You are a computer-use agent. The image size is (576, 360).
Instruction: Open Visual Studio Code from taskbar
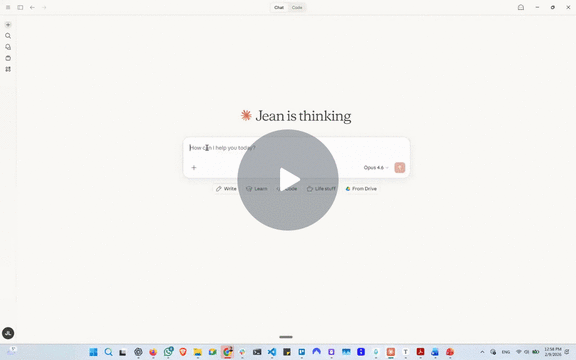[272, 352]
